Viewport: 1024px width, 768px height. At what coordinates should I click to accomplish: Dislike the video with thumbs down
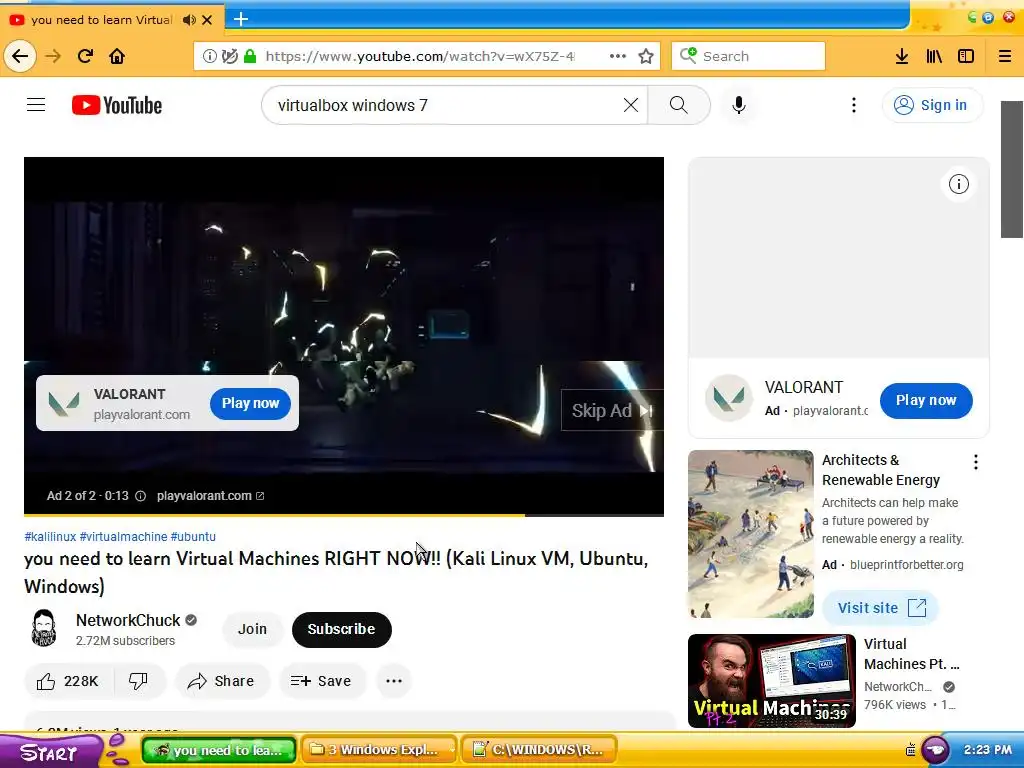pyautogui.click(x=138, y=681)
